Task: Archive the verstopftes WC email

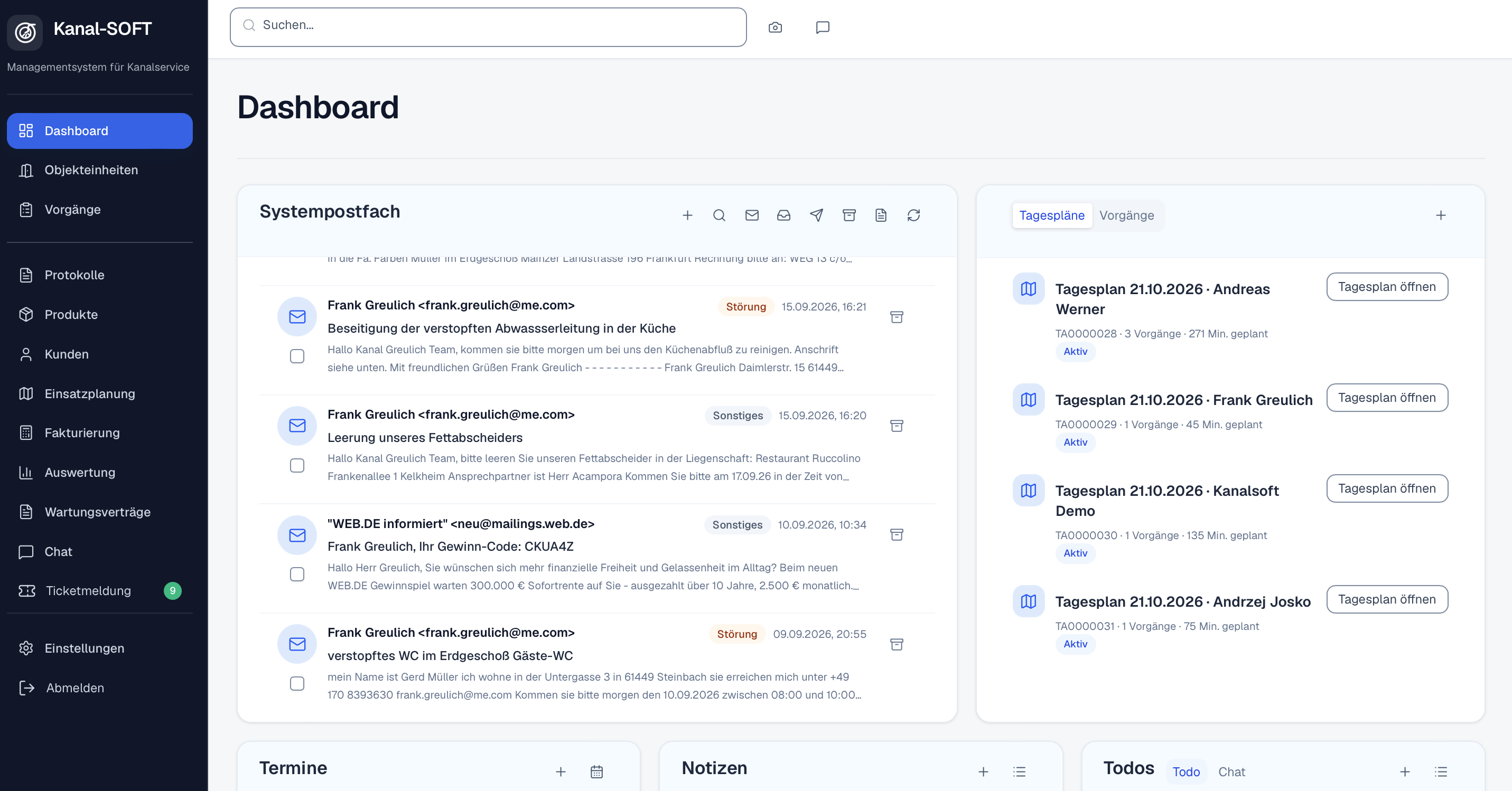Action: (x=897, y=644)
